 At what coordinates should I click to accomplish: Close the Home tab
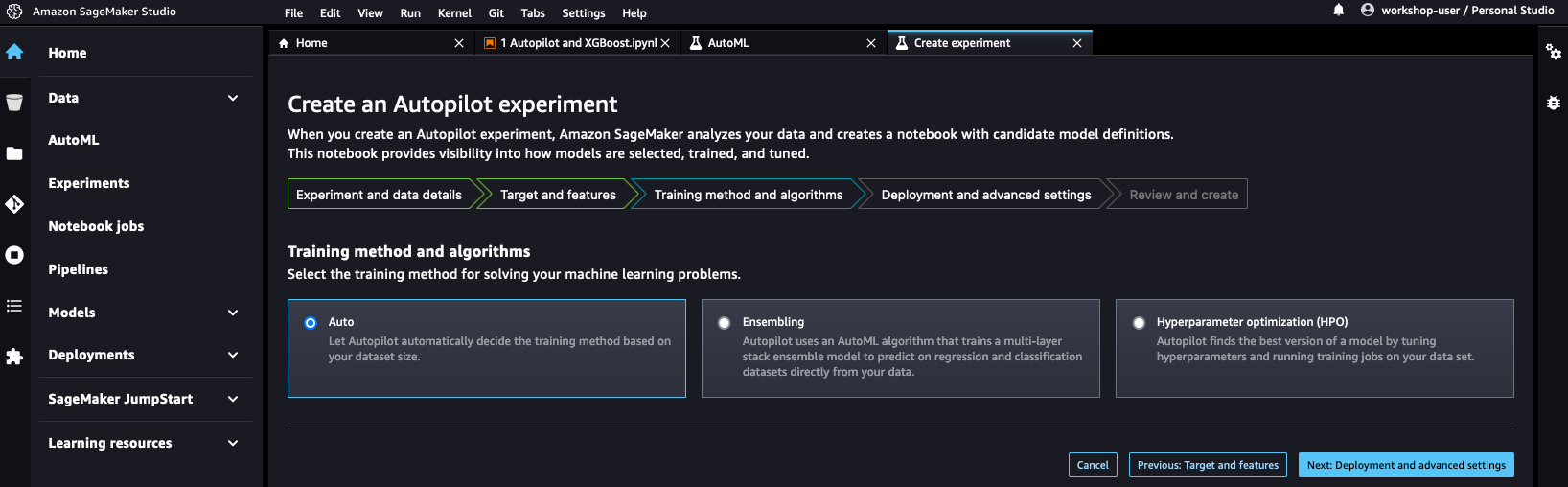459,43
